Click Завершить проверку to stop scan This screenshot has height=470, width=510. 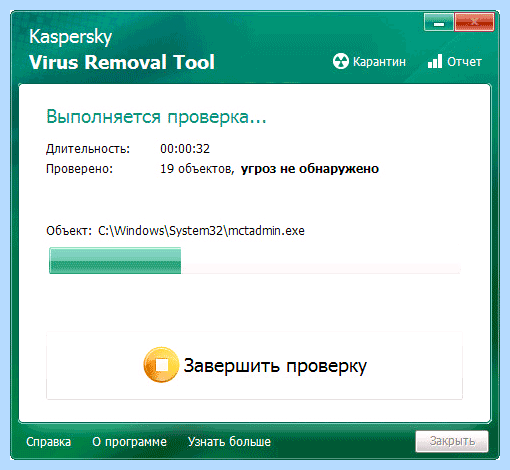pos(254,366)
